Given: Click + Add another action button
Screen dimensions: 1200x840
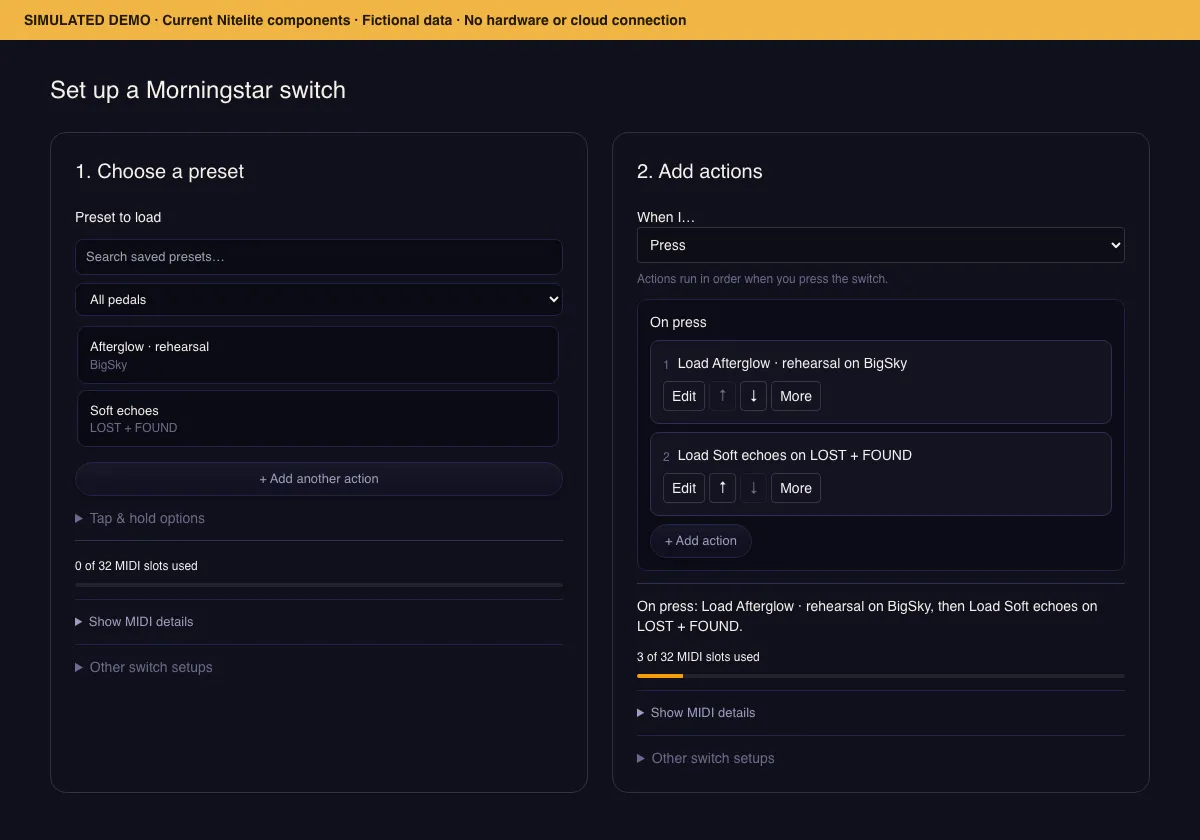Looking at the screenshot, I should pyautogui.click(x=319, y=479).
